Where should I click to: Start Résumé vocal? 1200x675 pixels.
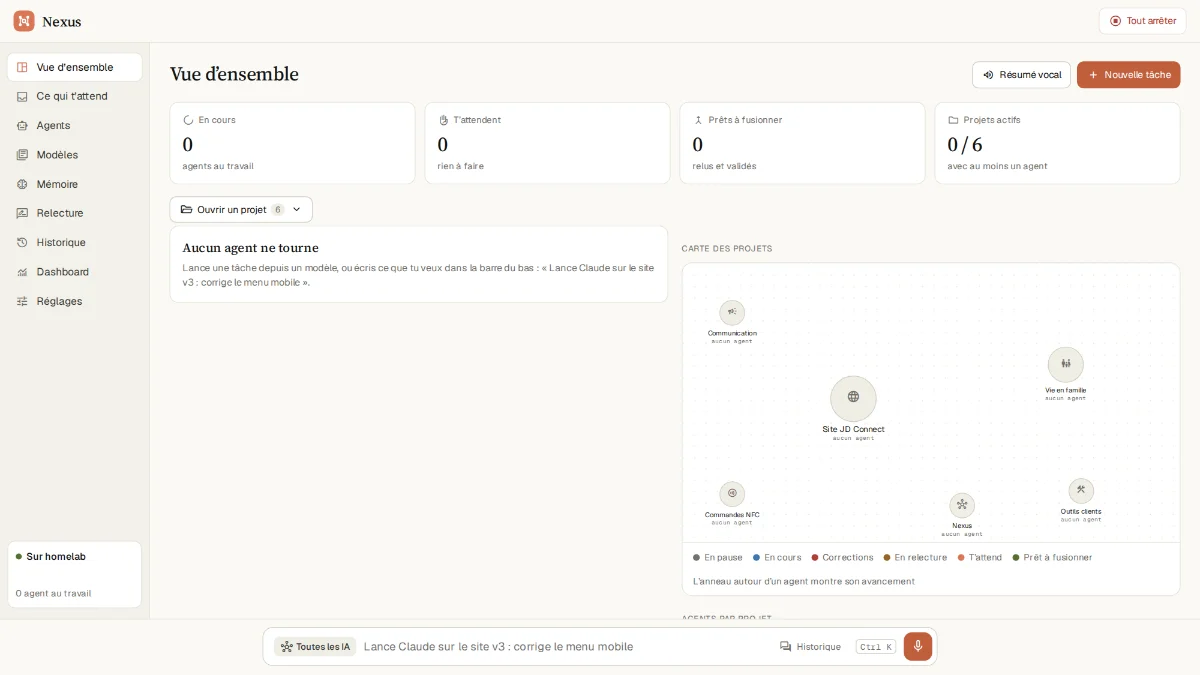(x=1021, y=75)
